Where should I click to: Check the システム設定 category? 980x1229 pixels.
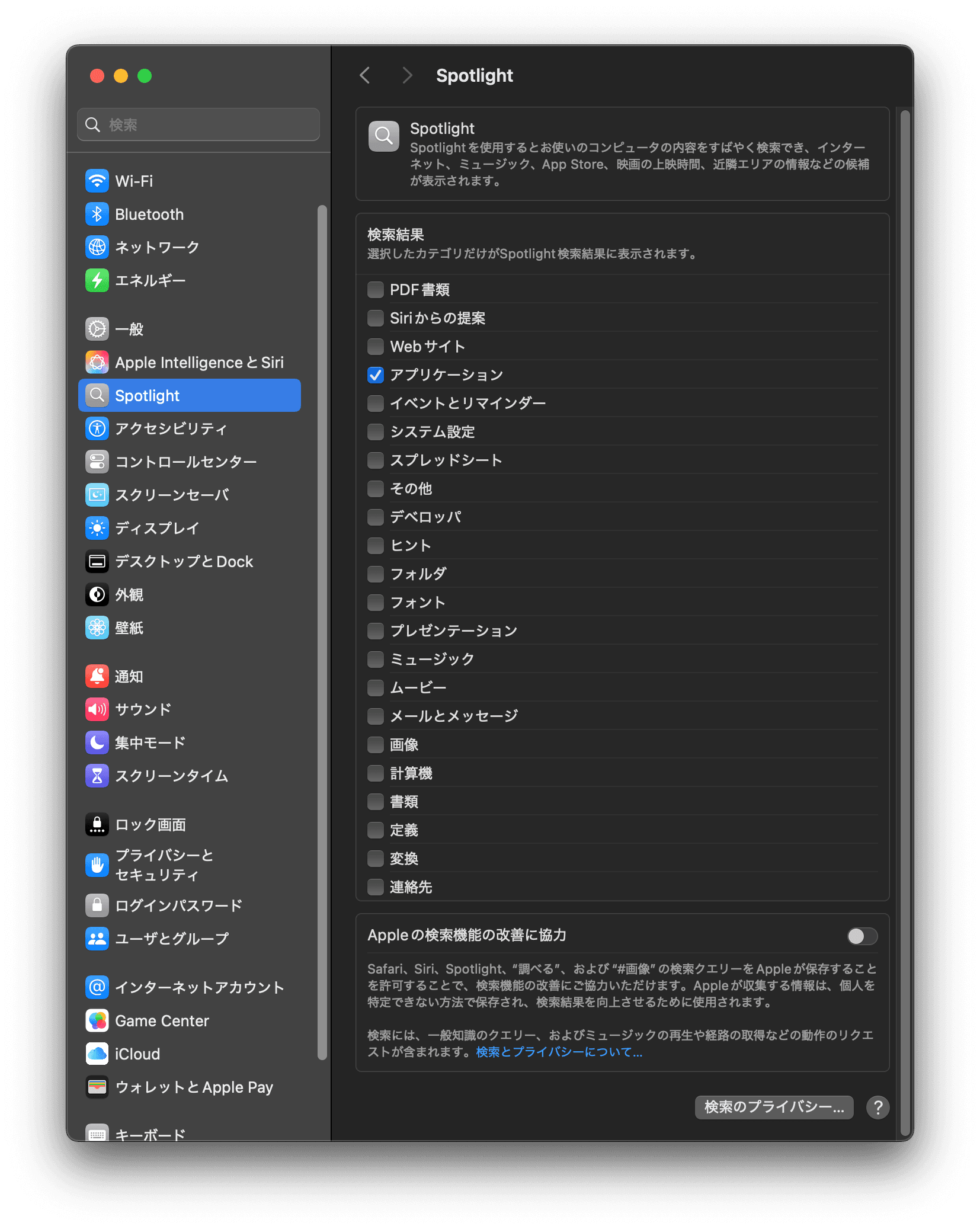point(376,432)
